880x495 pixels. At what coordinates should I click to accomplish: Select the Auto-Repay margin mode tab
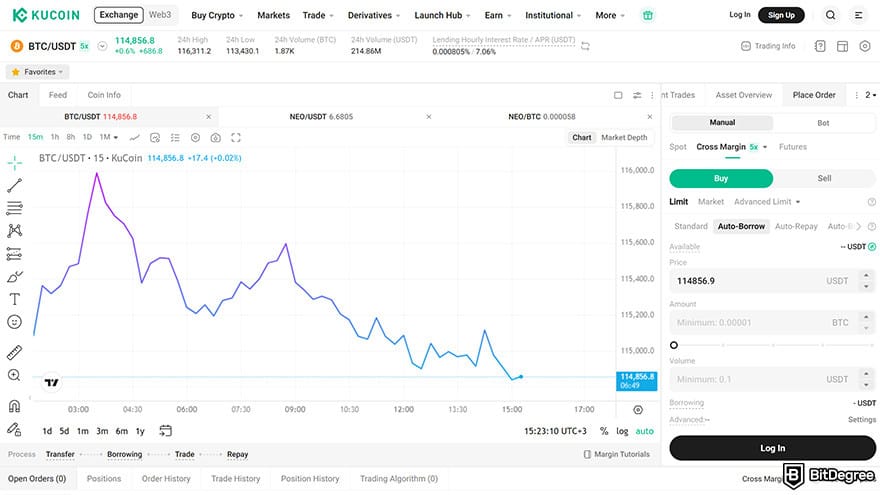(x=796, y=226)
